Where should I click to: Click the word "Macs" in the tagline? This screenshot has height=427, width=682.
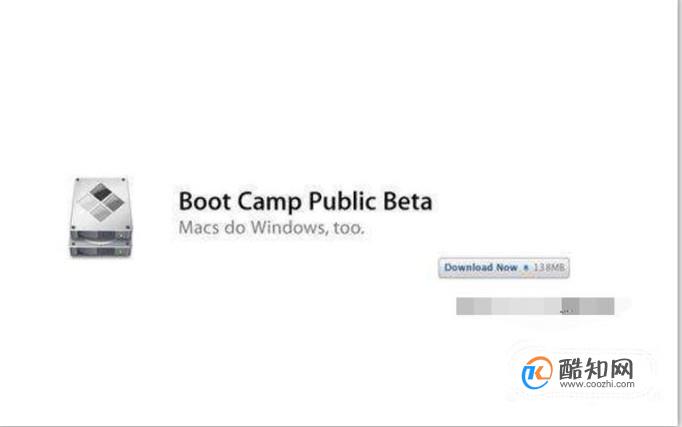(x=199, y=227)
